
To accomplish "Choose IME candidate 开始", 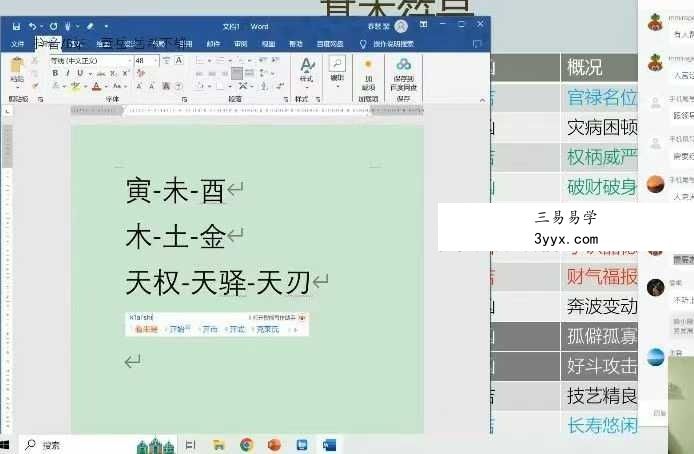I will click(179, 329).
